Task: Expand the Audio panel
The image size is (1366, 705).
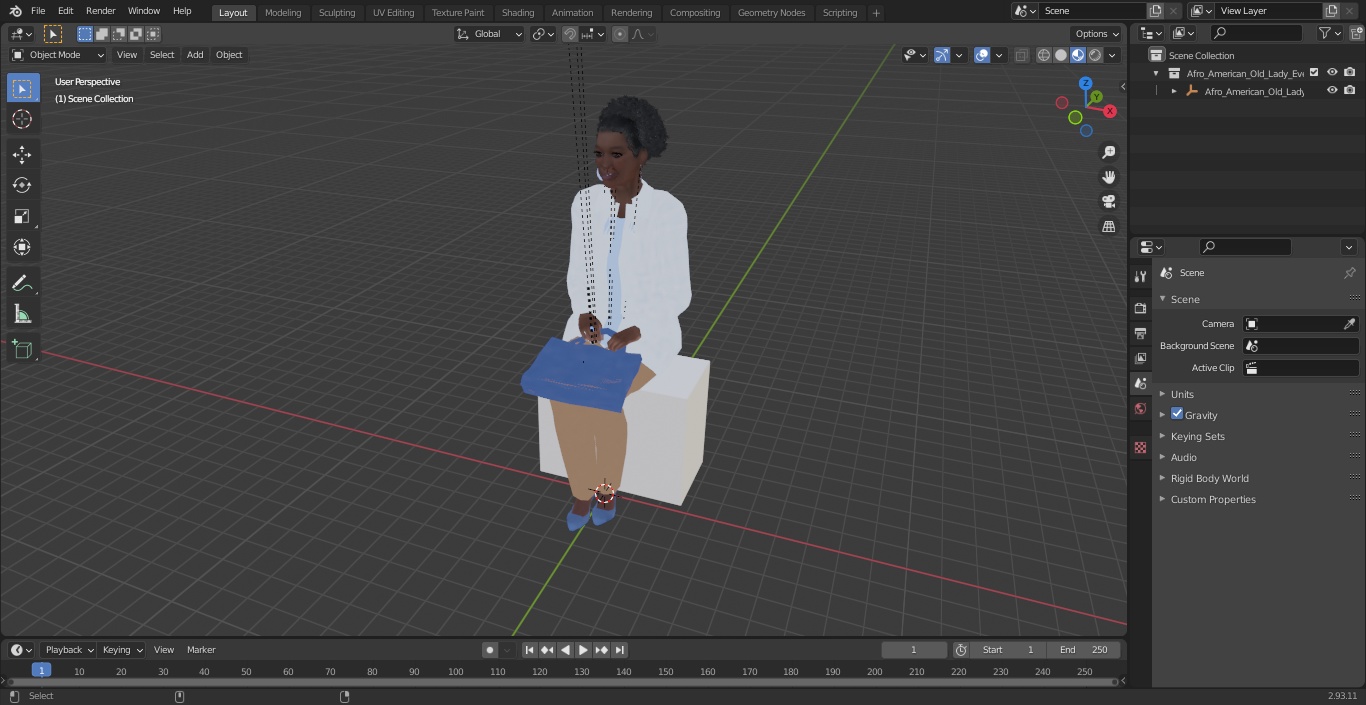Action: coord(1183,457)
